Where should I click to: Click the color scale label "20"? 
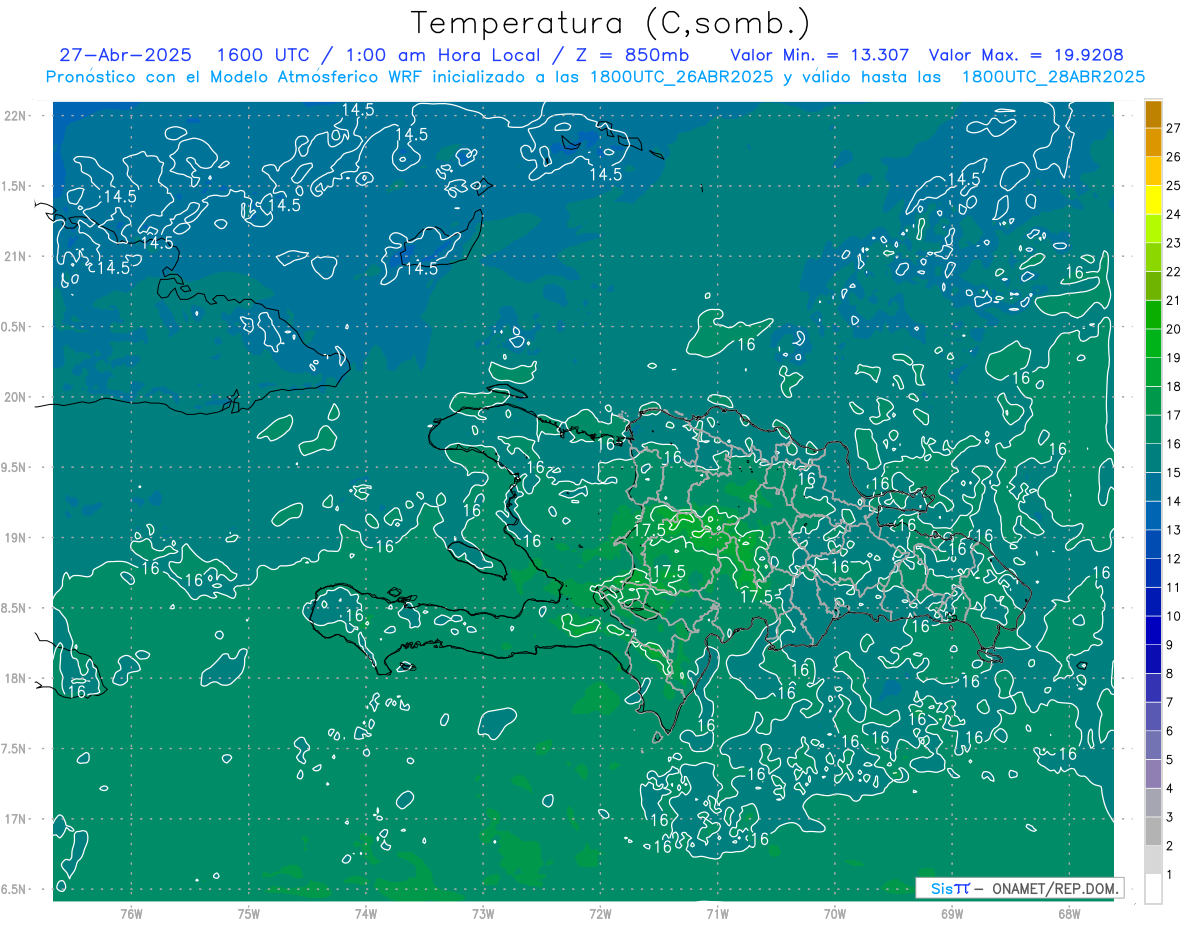[x=1174, y=329]
